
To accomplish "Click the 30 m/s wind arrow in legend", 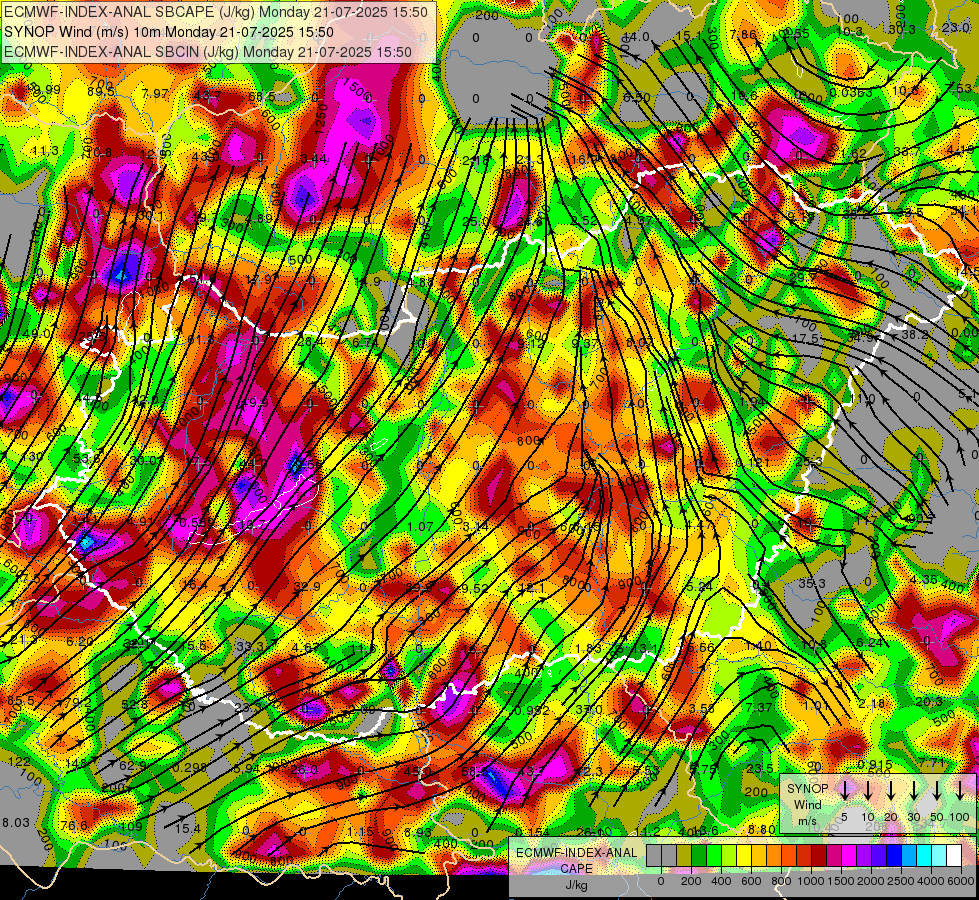I will point(913,790).
